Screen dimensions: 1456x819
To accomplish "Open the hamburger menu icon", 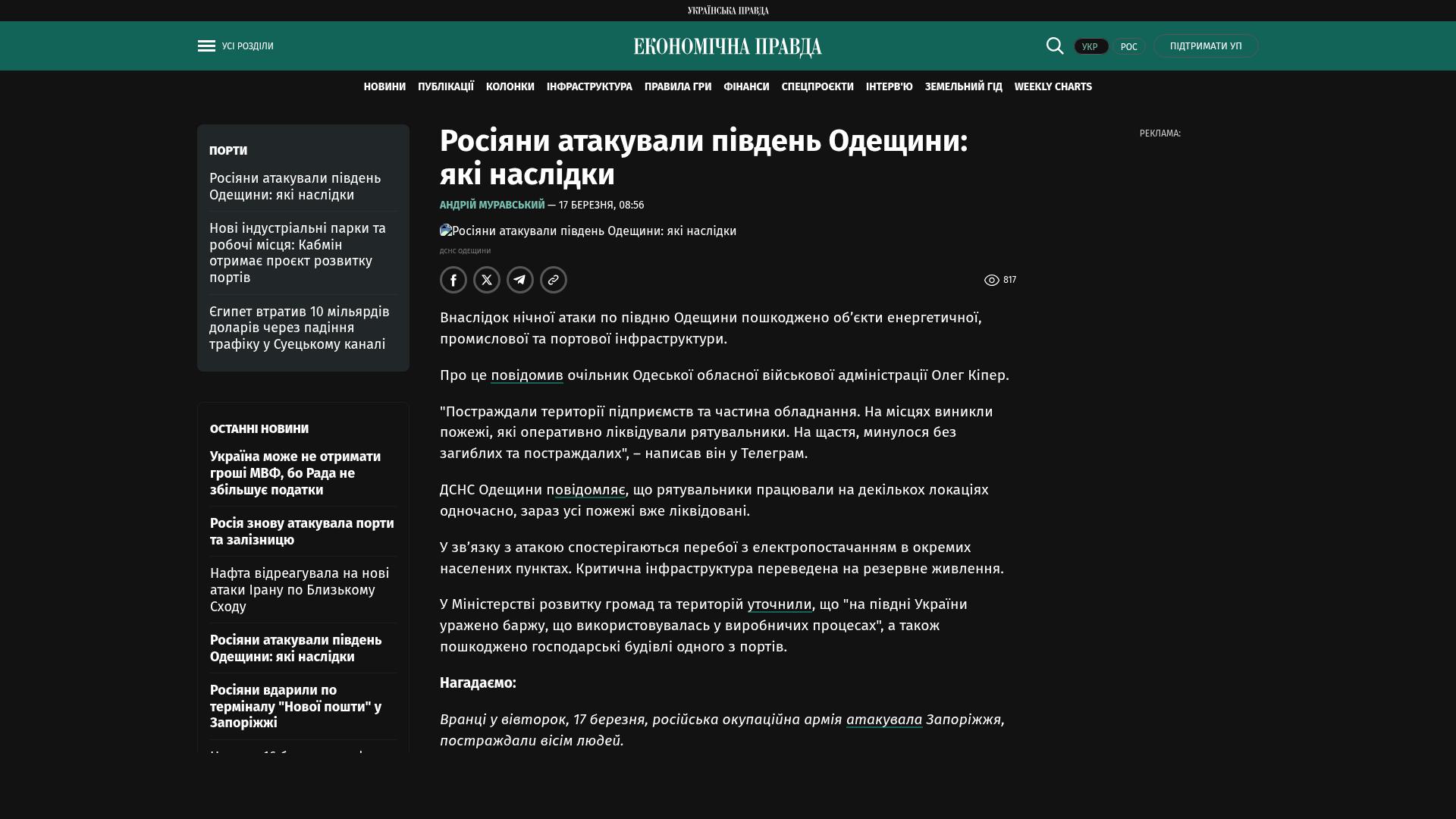I will pyautogui.click(x=206, y=46).
